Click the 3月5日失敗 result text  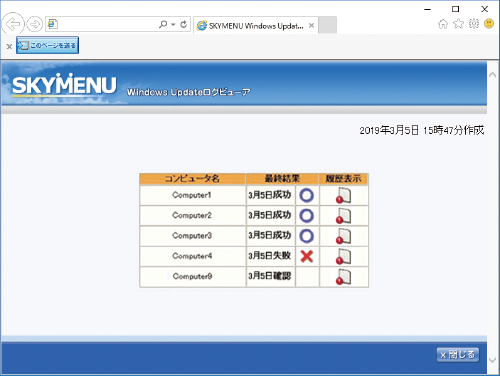coord(270,256)
